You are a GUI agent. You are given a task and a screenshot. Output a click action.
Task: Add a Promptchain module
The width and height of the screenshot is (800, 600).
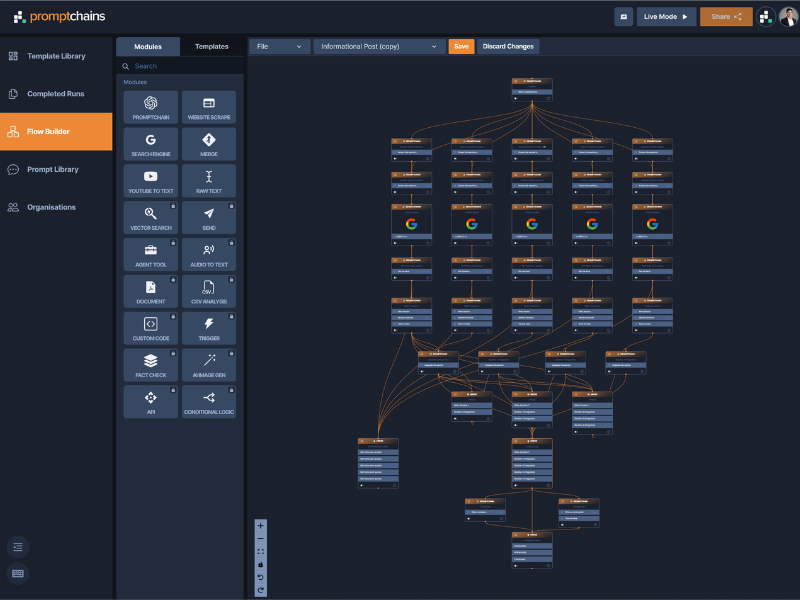pos(151,107)
